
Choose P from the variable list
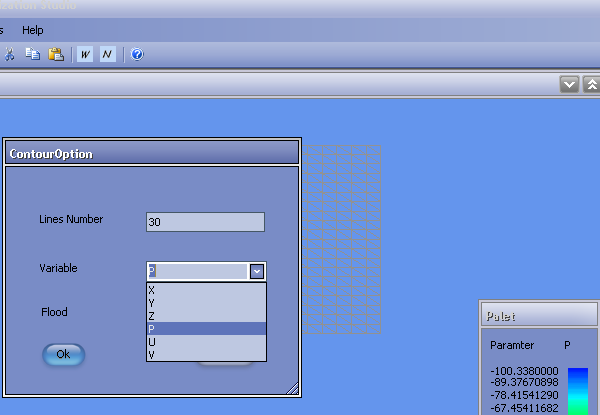(206, 329)
